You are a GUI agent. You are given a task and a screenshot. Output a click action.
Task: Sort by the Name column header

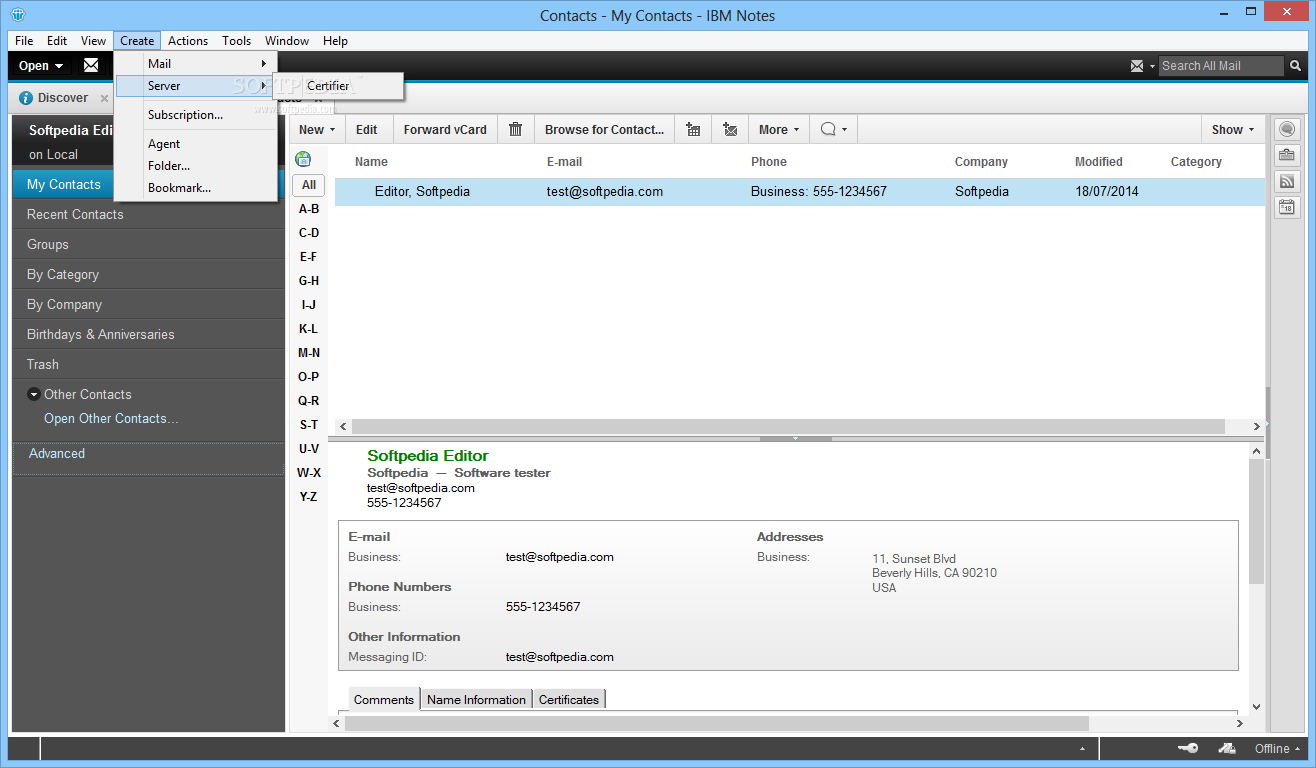click(371, 162)
